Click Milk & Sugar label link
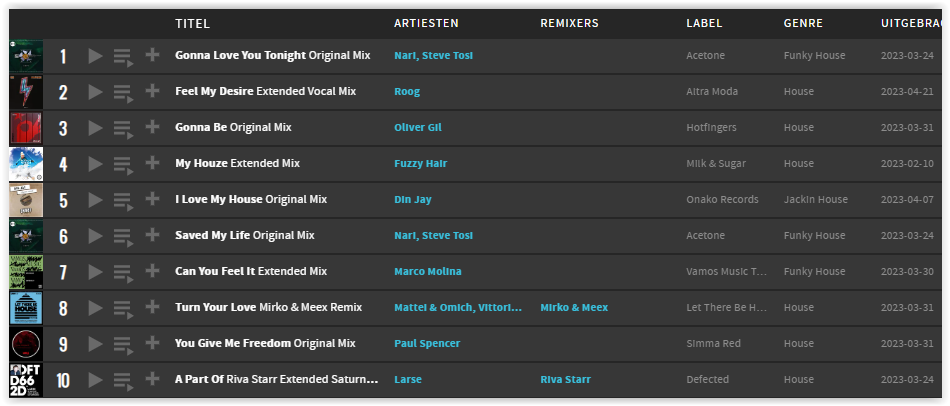 [x=716, y=164]
